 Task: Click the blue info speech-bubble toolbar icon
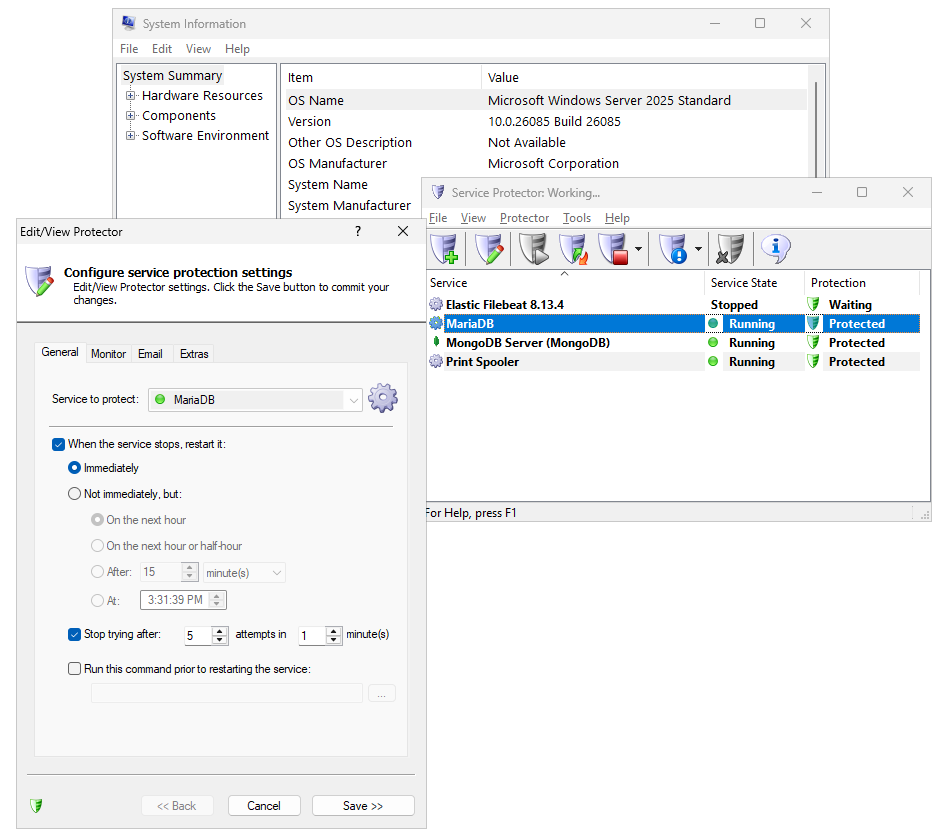click(x=775, y=248)
